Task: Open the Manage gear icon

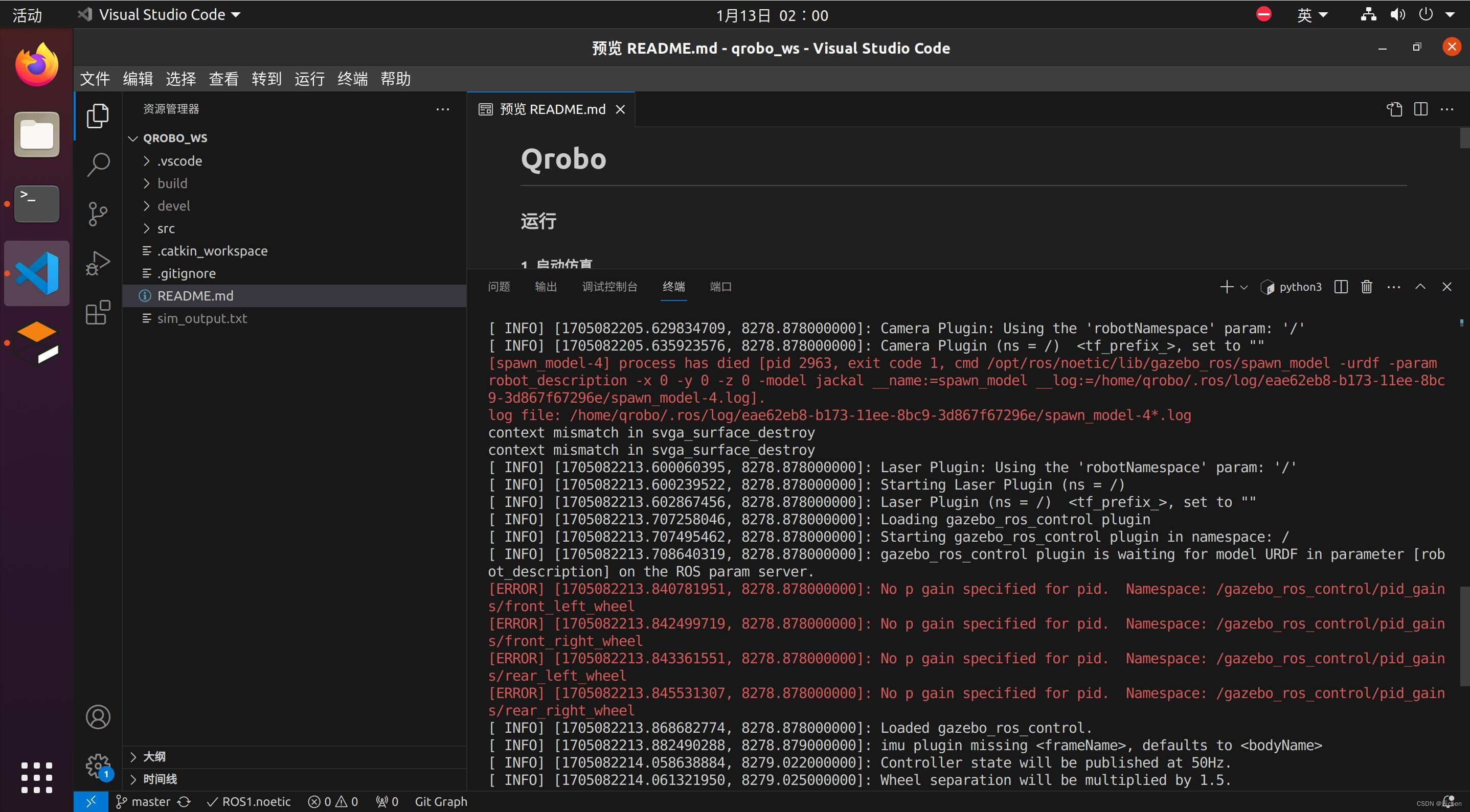Action: (98, 766)
